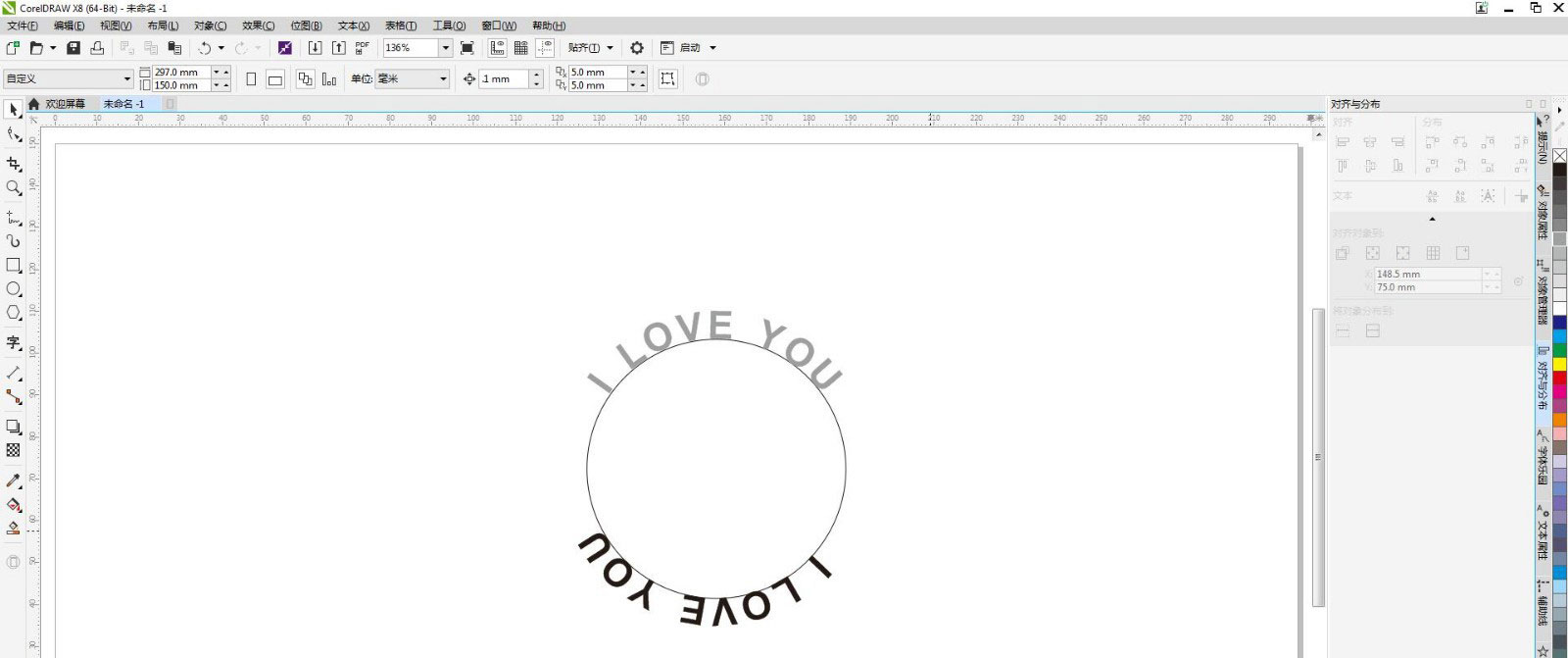Viewport: 1568px width, 658px height.
Task: Toggle show rulers button
Action: point(497,48)
